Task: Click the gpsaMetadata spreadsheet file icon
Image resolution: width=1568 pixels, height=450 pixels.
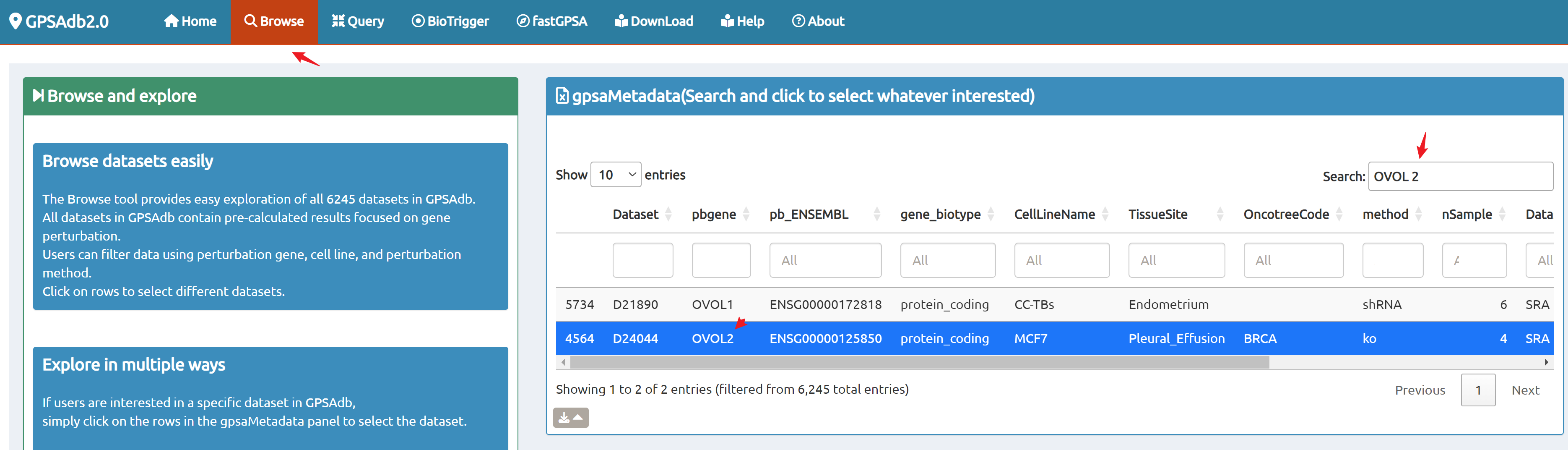Action: pos(562,96)
